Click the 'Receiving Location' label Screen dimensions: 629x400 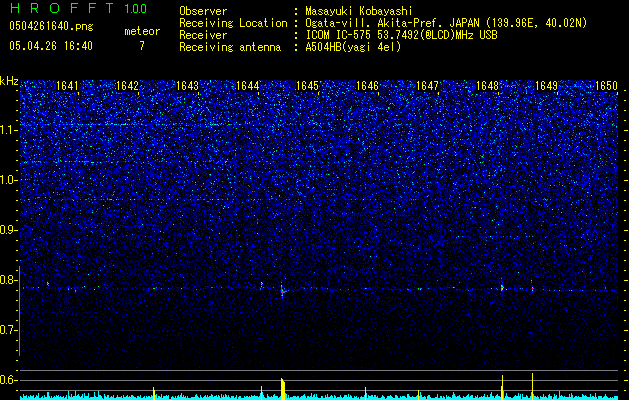pyautogui.click(x=233, y=23)
